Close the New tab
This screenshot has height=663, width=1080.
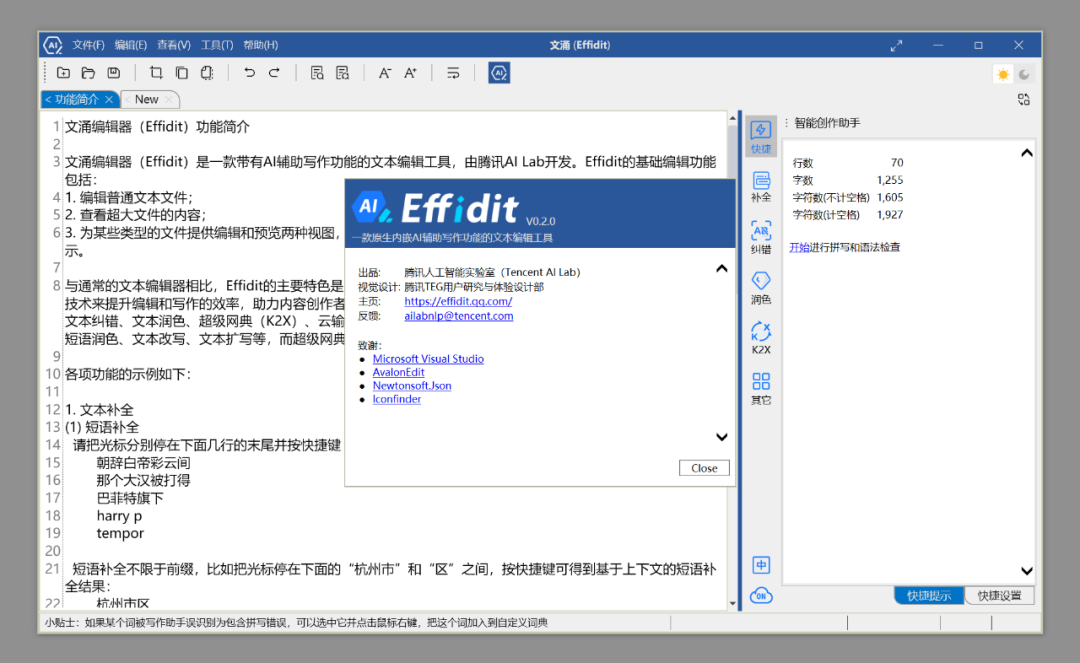click(169, 100)
